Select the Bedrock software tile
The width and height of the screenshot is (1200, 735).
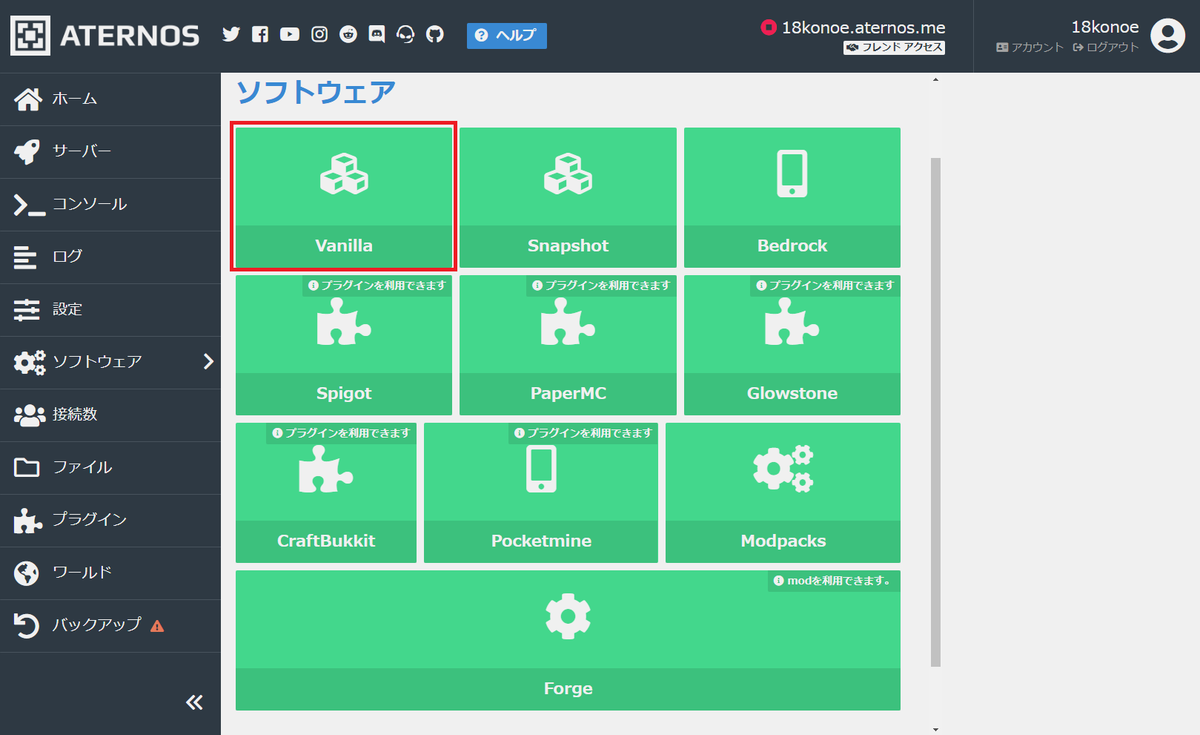pyautogui.click(x=792, y=197)
